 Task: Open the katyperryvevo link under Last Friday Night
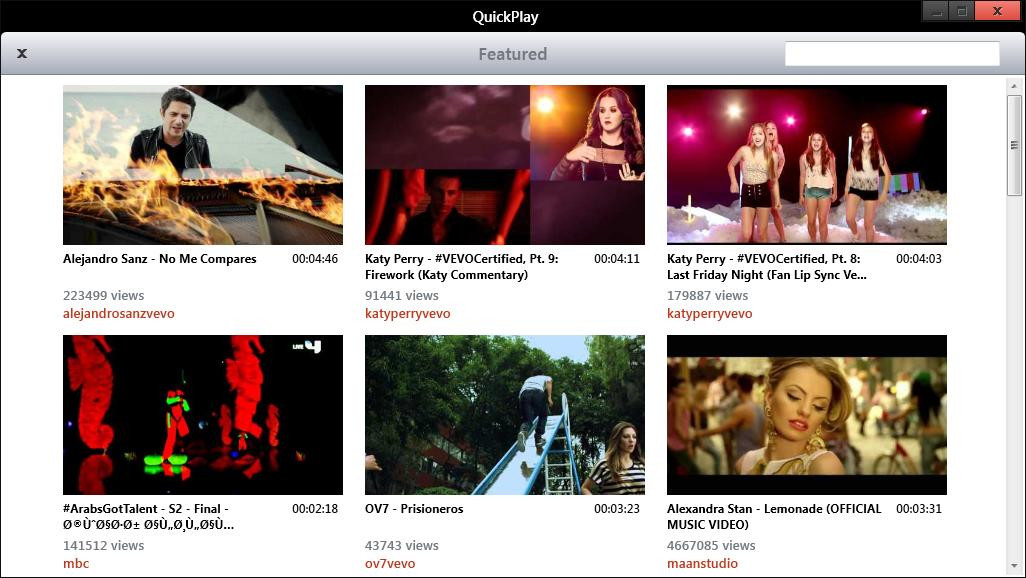(x=709, y=314)
